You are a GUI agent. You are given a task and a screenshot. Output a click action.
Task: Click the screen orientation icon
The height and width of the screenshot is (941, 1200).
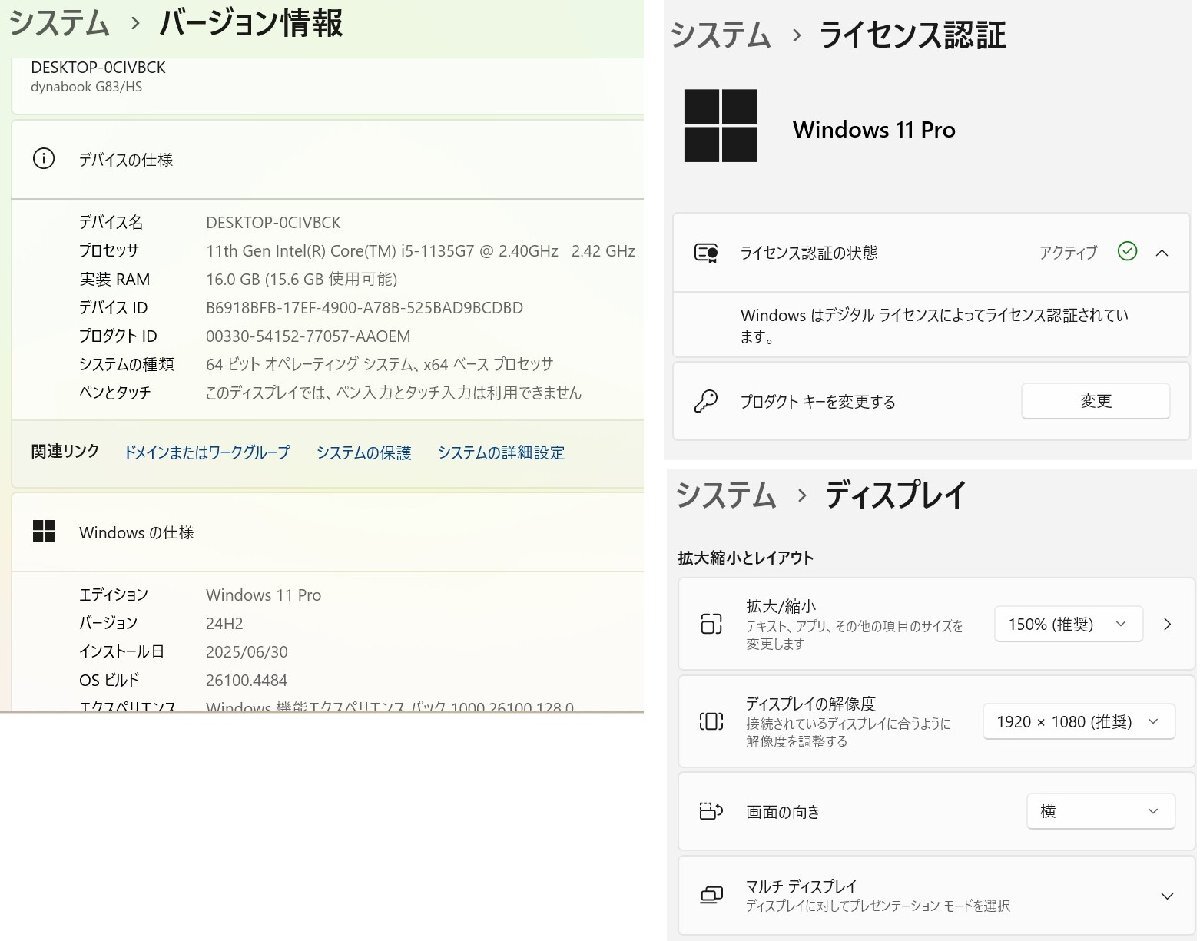click(x=711, y=811)
